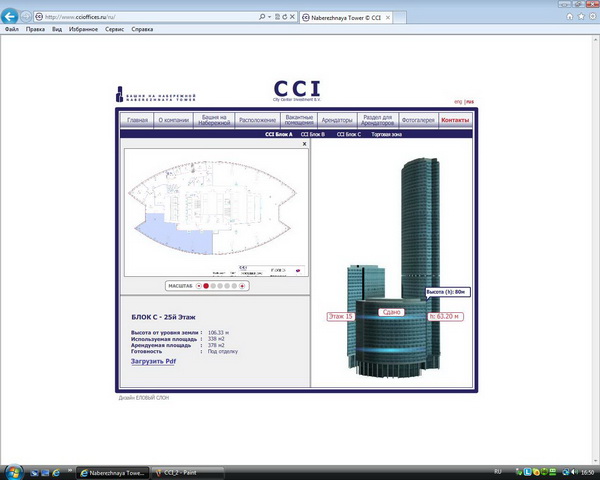Select the fifth Масштаб scale dot
Screen dimensions: 600x480
pos(227,286)
